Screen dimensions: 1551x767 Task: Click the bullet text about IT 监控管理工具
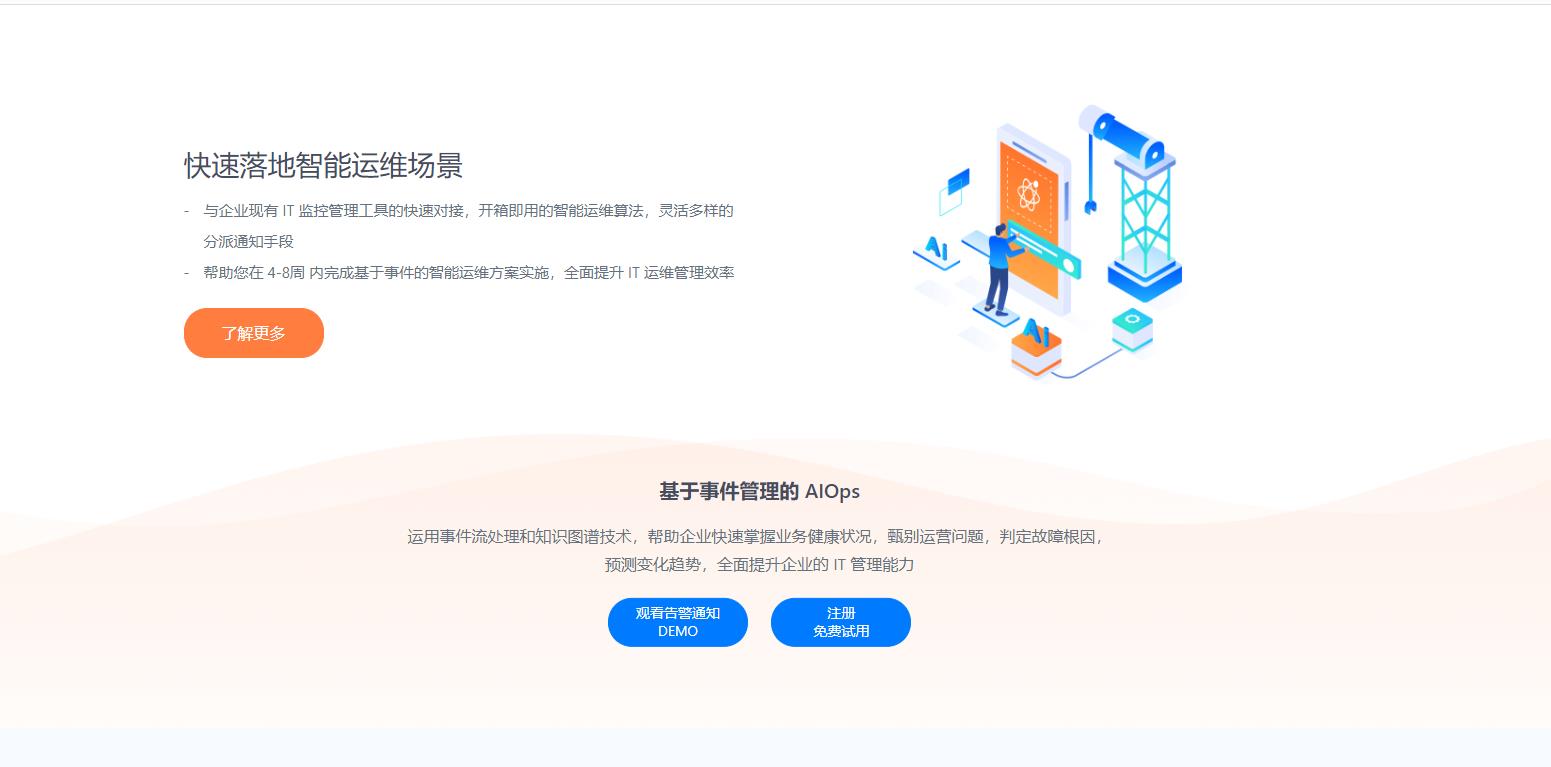pos(468,211)
